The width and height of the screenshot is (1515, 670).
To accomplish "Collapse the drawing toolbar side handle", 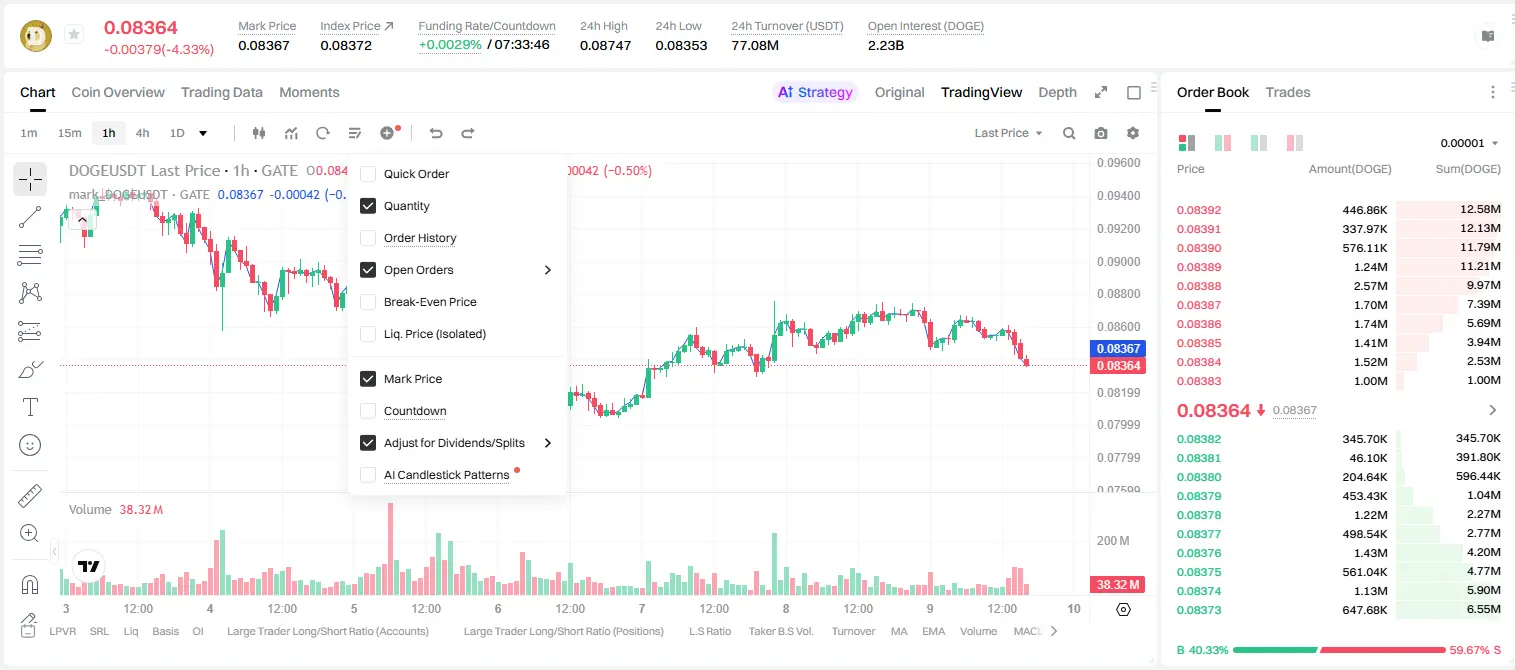I will point(54,550).
